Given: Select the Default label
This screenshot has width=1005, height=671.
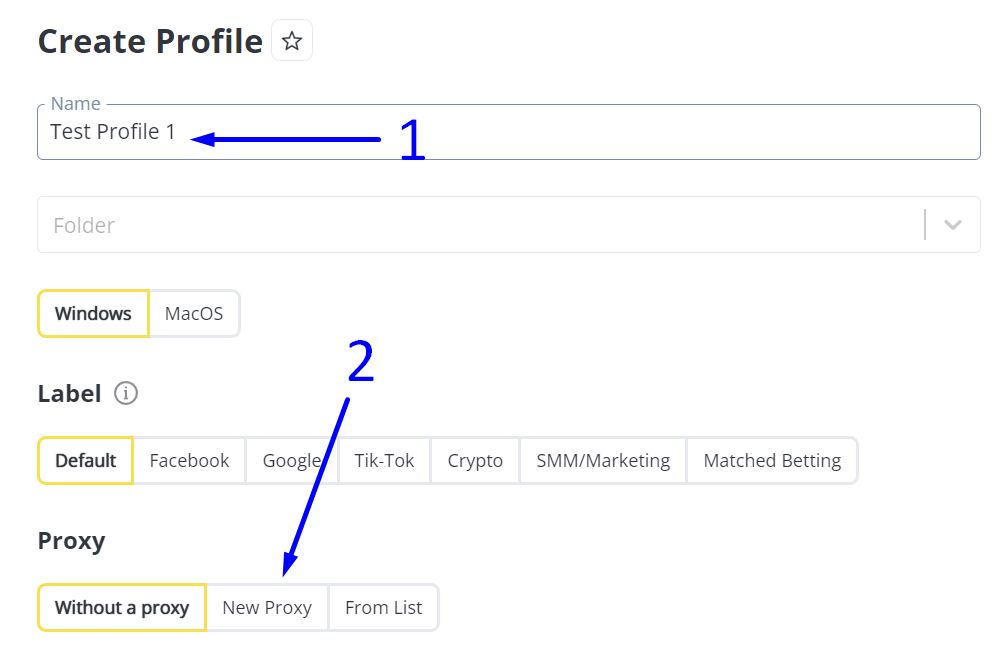Looking at the screenshot, I should [x=86, y=461].
